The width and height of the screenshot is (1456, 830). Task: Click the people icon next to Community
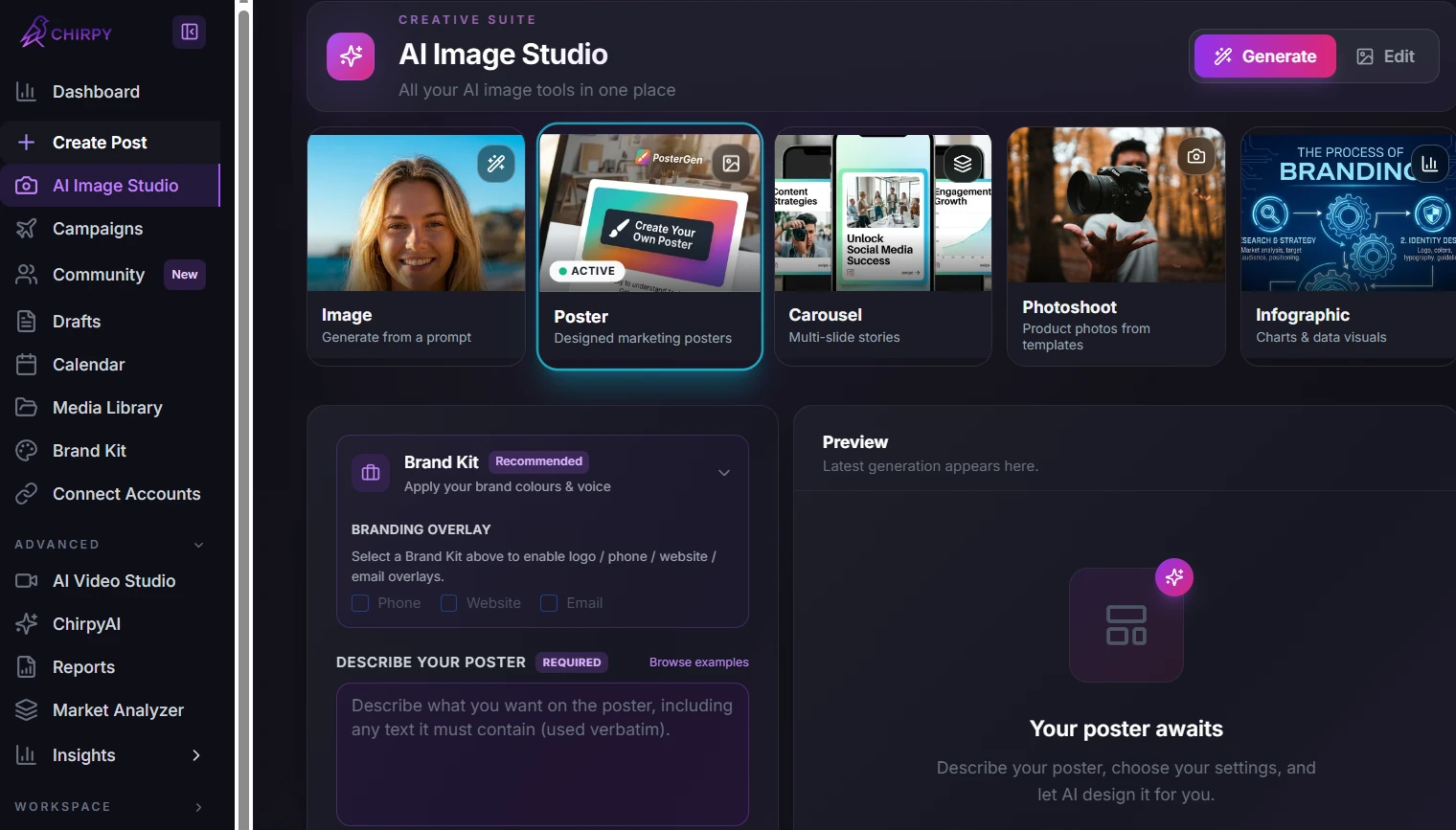pos(26,275)
